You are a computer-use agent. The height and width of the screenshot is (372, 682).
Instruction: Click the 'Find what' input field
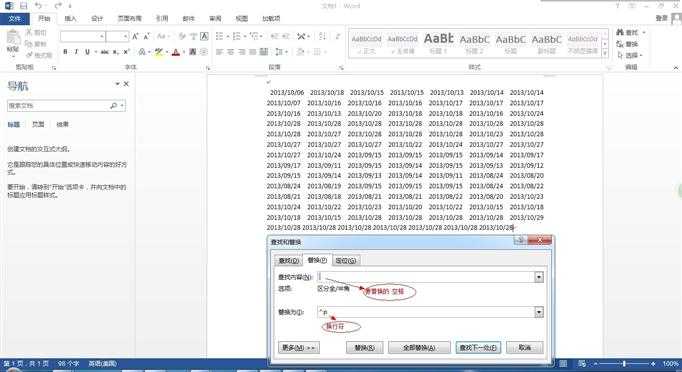pyautogui.click(x=426, y=277)
